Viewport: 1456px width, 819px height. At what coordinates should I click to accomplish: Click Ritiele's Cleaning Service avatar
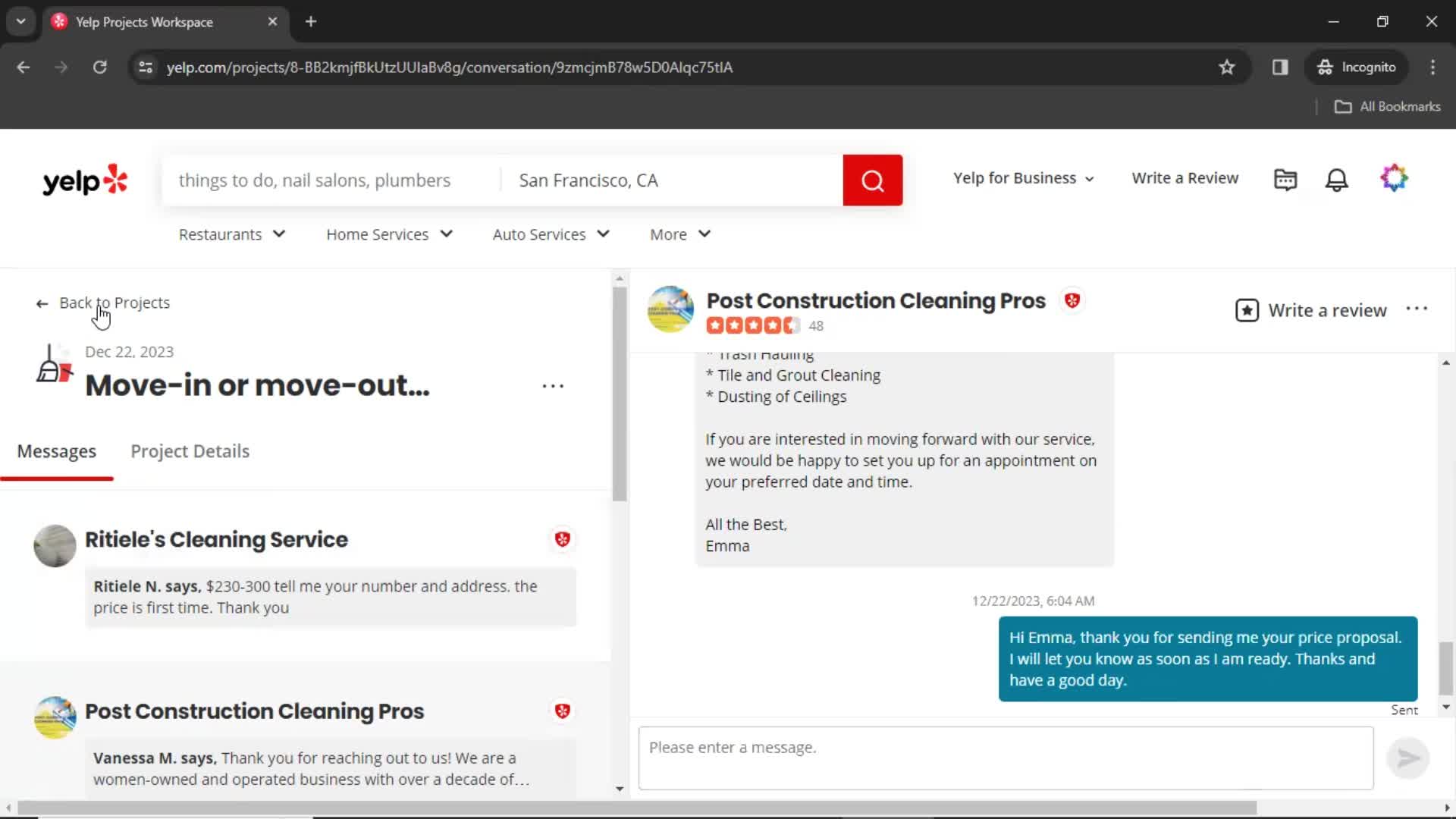55,546
